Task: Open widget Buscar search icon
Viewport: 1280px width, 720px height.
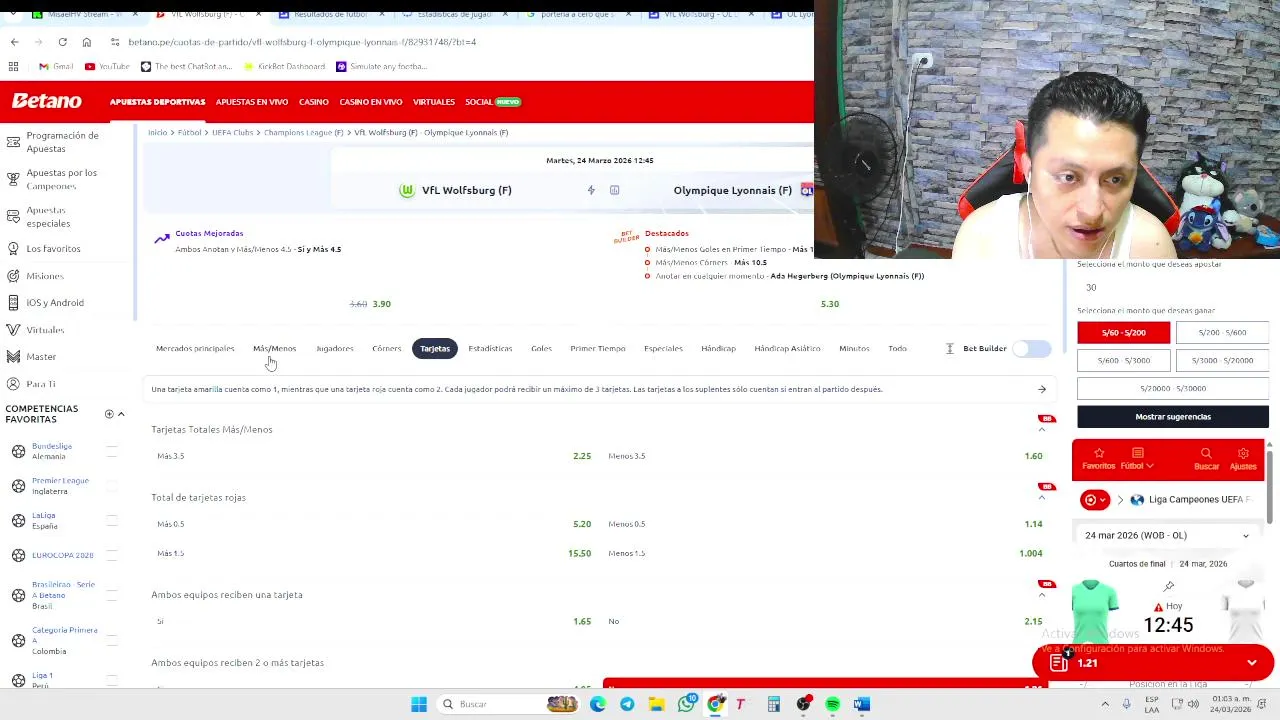Action: (1206, 459)
